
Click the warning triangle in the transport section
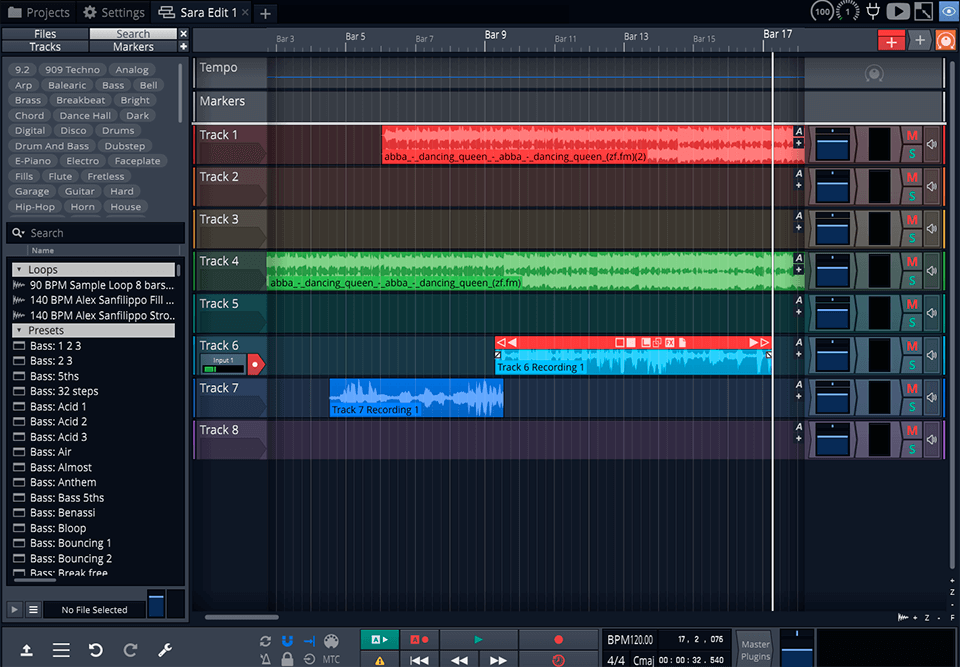380,659
